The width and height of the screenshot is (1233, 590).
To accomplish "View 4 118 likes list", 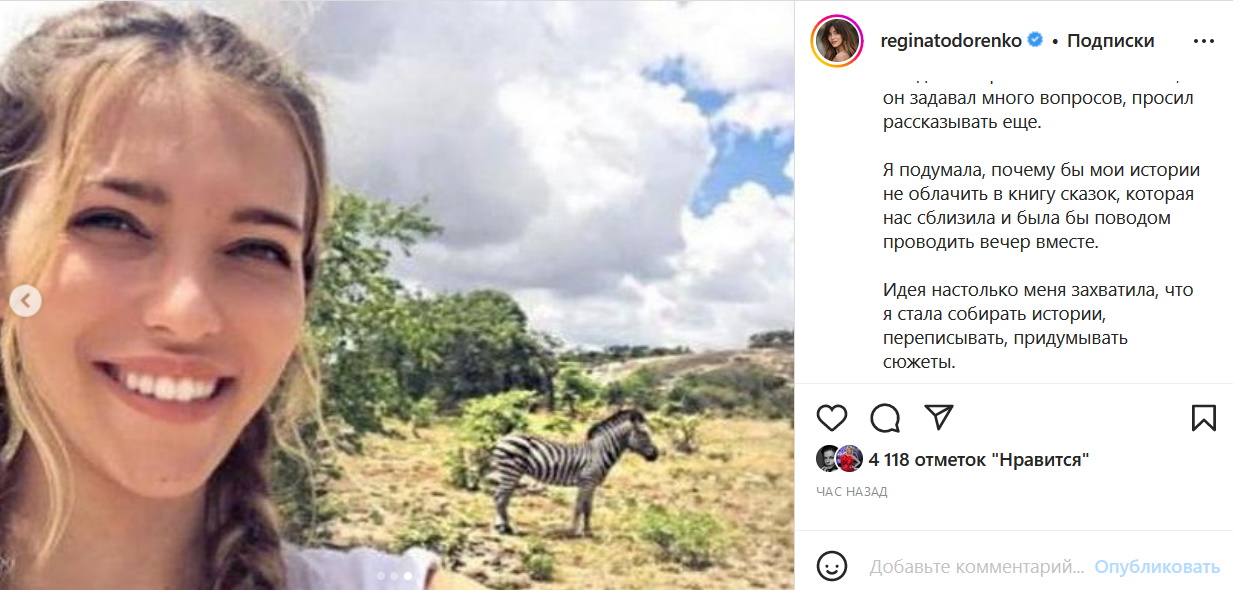I will [x=979, y=460].
